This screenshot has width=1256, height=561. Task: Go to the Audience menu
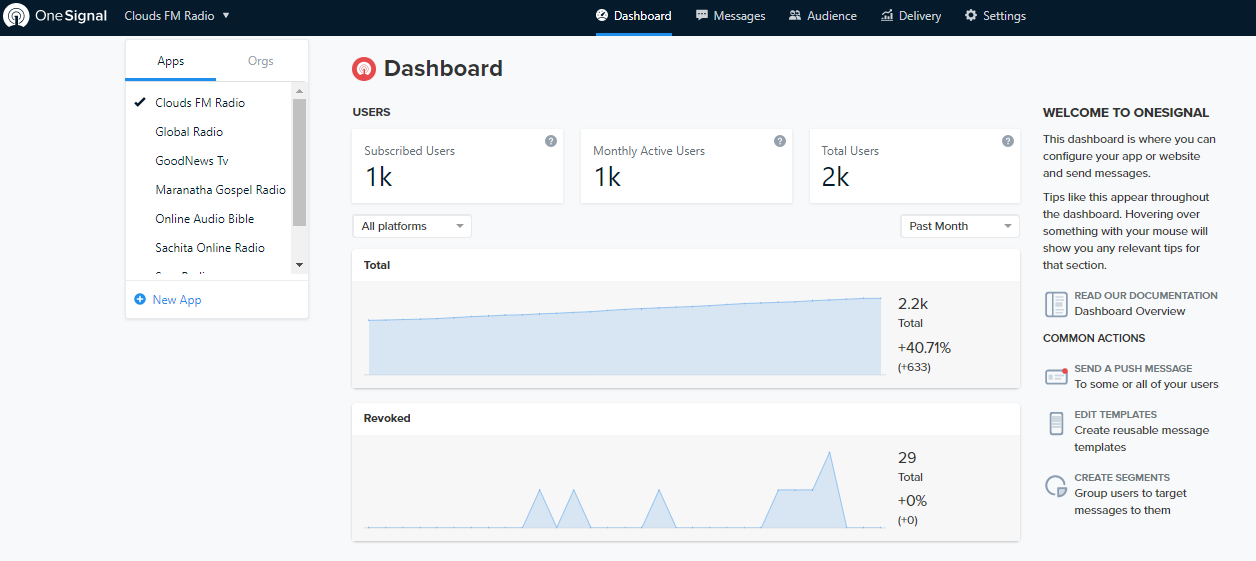[x=822, y=16]
